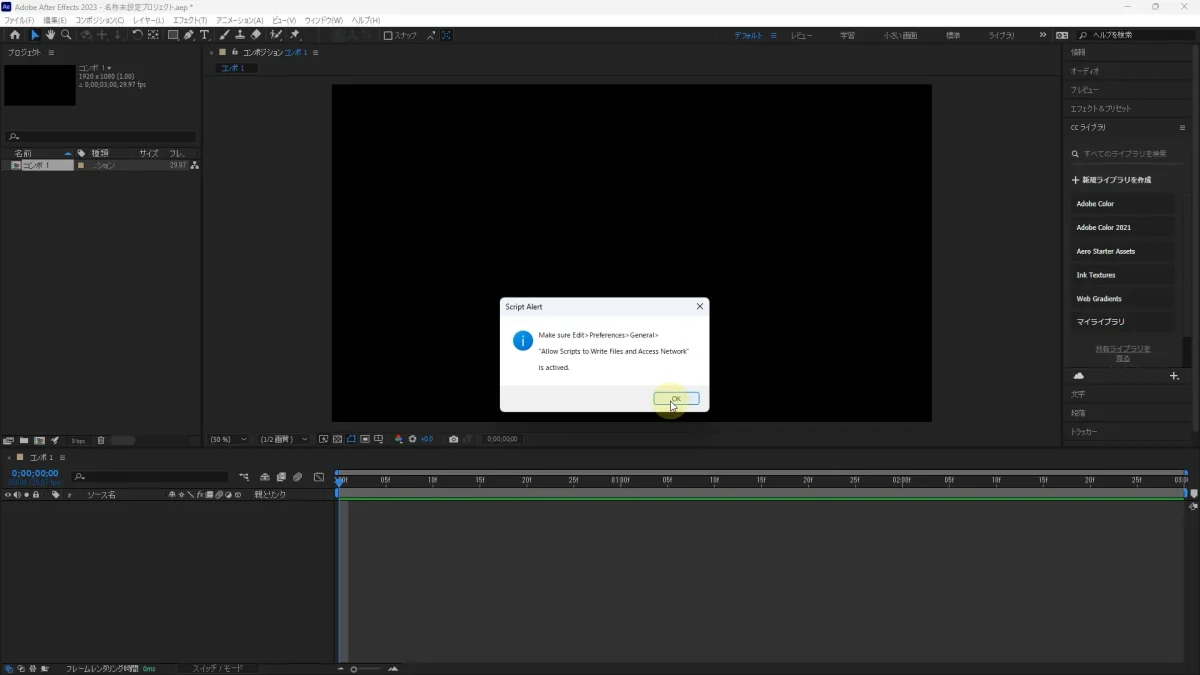The height and width of the screenshot is (675, 1200).
Task: Open show channel color management icon
Action: 398,439
